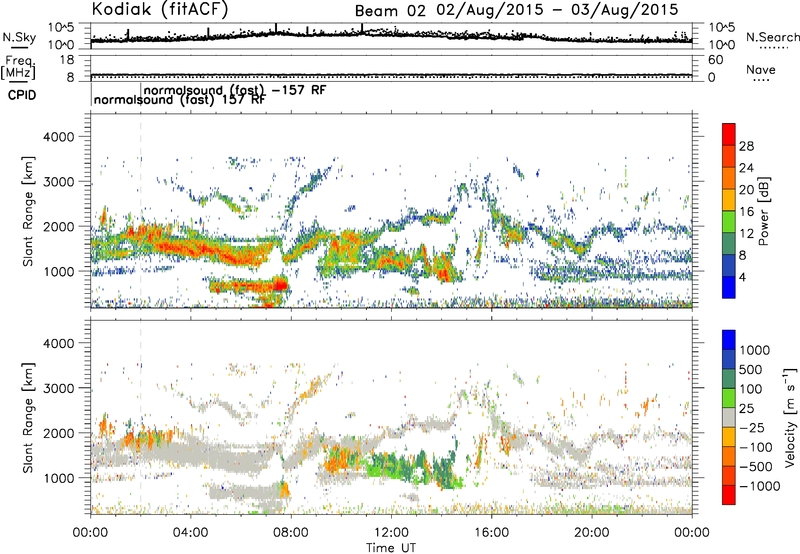Image resolution: width=800 pixels, height=554 pixels.
Task: Click the 2000 tick in the velocity panel
Action: tap(58, 434)
